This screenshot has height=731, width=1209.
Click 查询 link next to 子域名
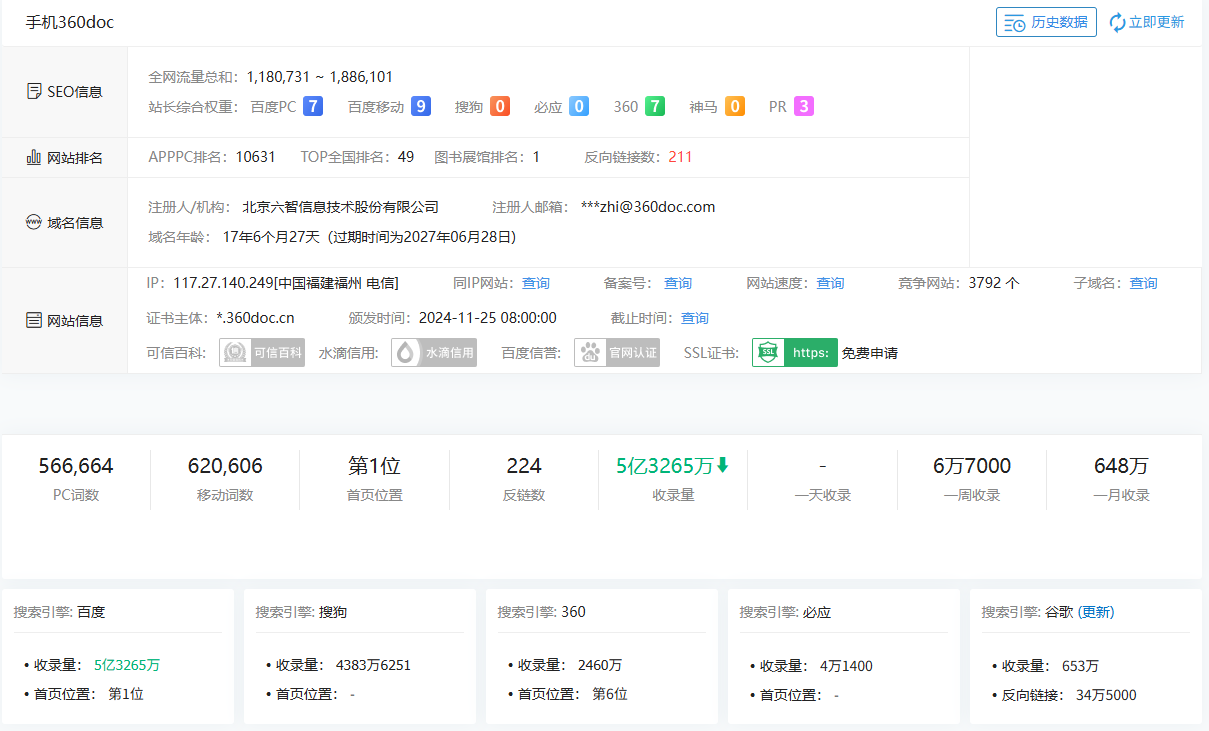pyautogui.click(x=1143, y=283)
